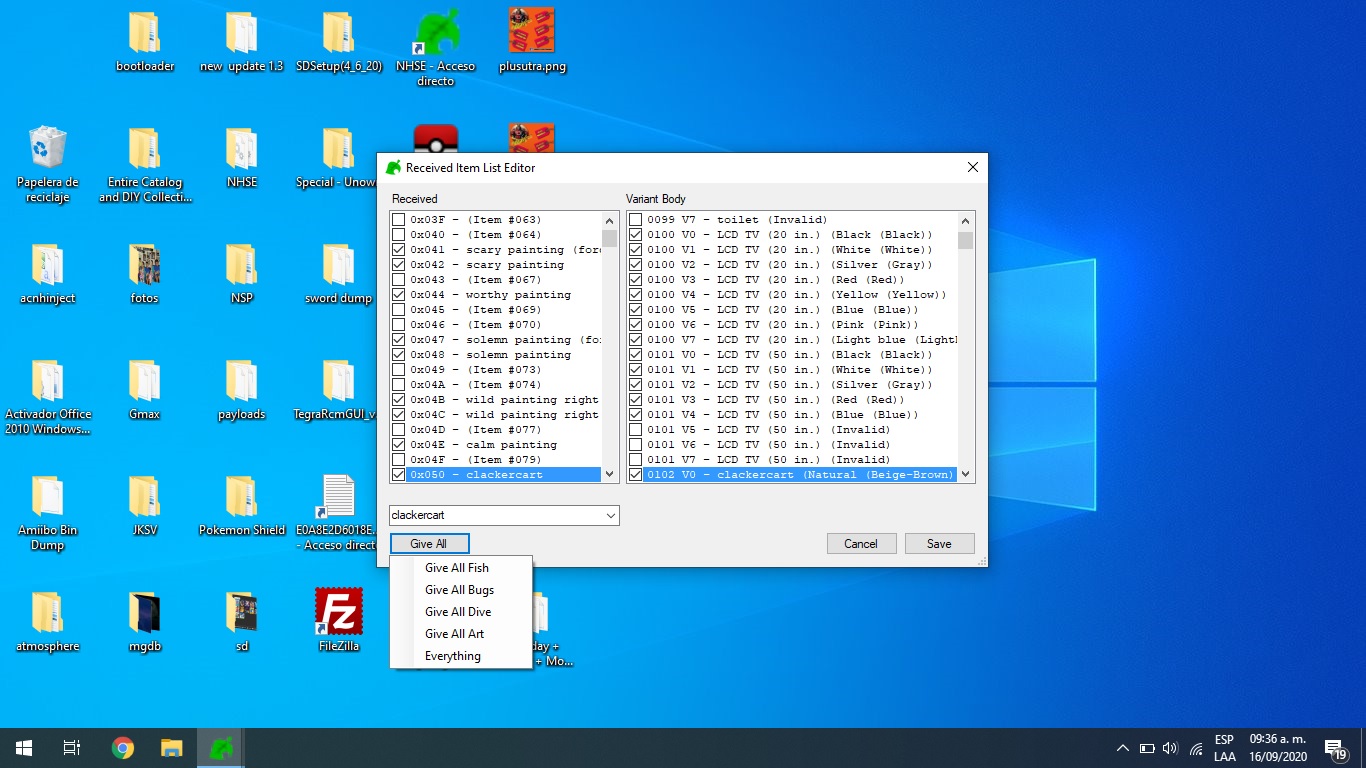
Task: Uncheck 0100 V0 LCD TV Black variant
Action: pos(636,235)
